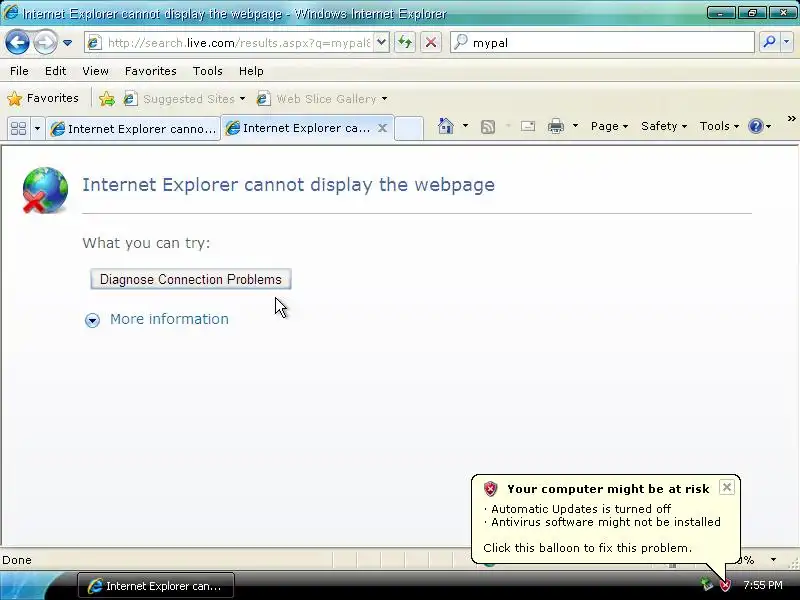Select the active Internet Explorer ca... tab
Screen dimensions: 800x600
[299, 128]
